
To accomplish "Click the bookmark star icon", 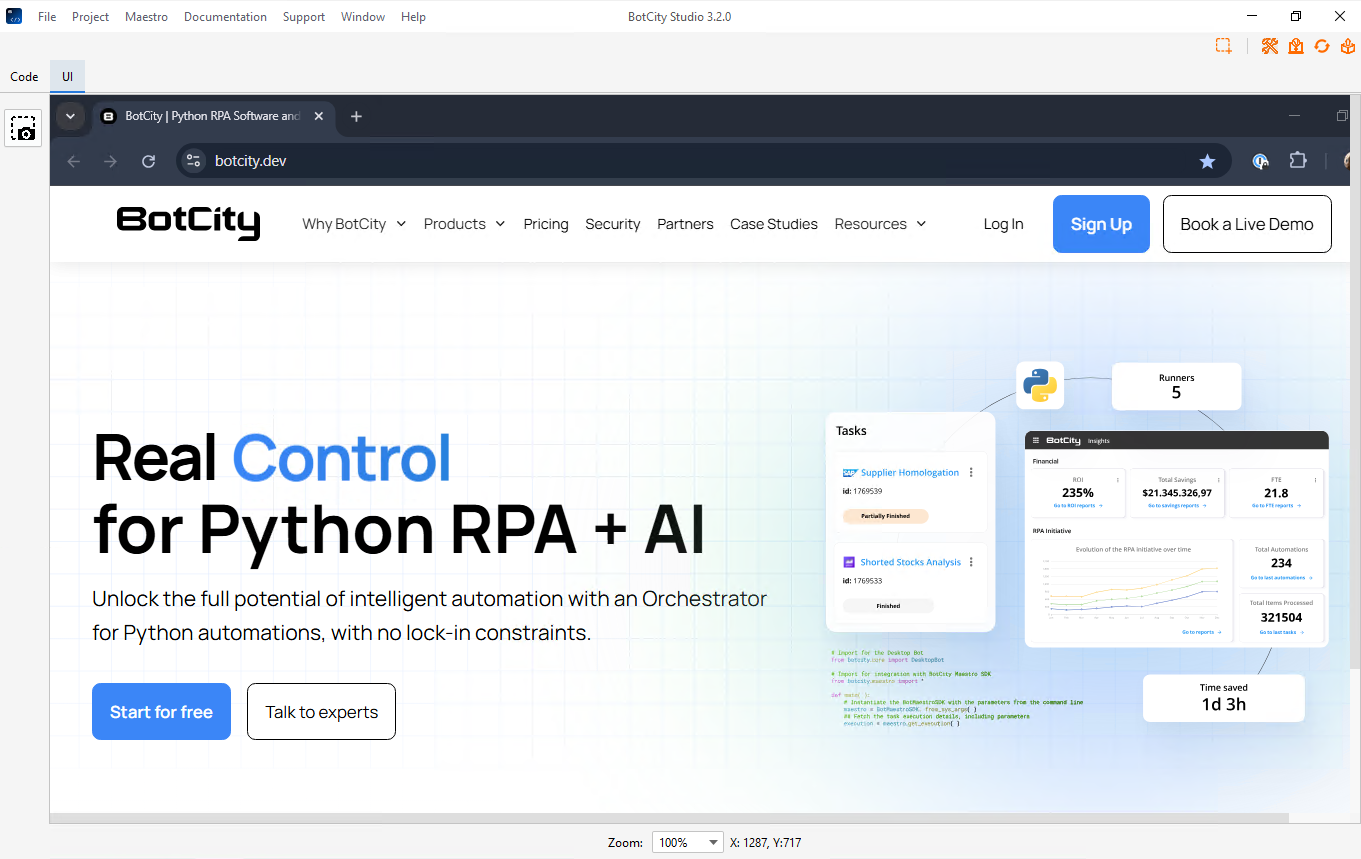I will coord(1207,161).
